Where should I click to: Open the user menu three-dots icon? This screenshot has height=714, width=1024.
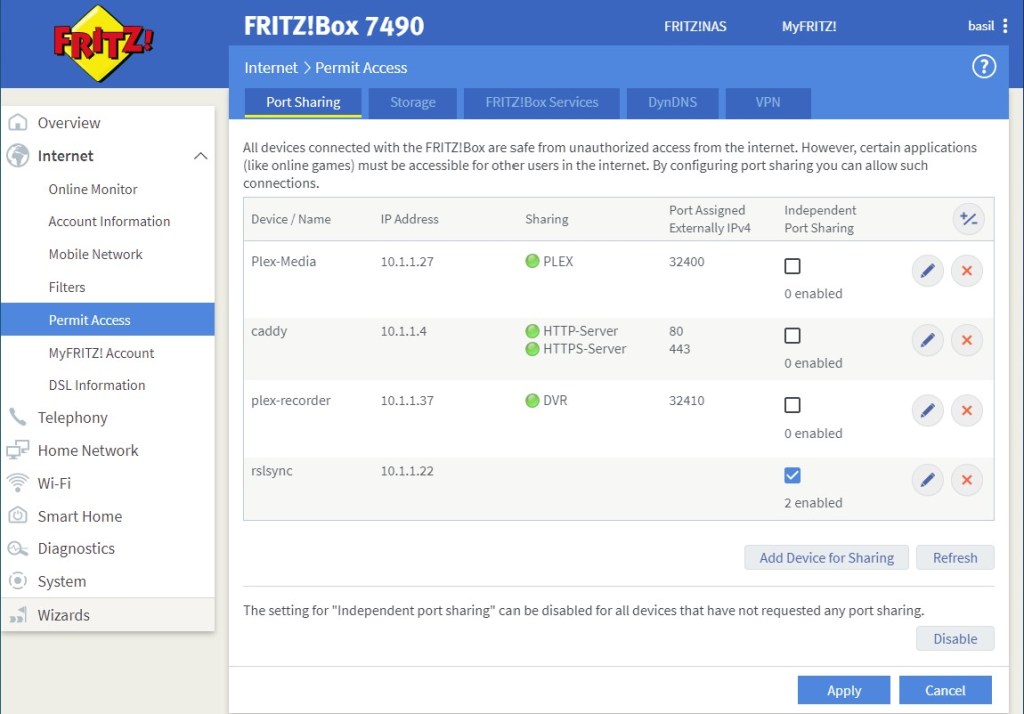click(x=1004, y=26)
